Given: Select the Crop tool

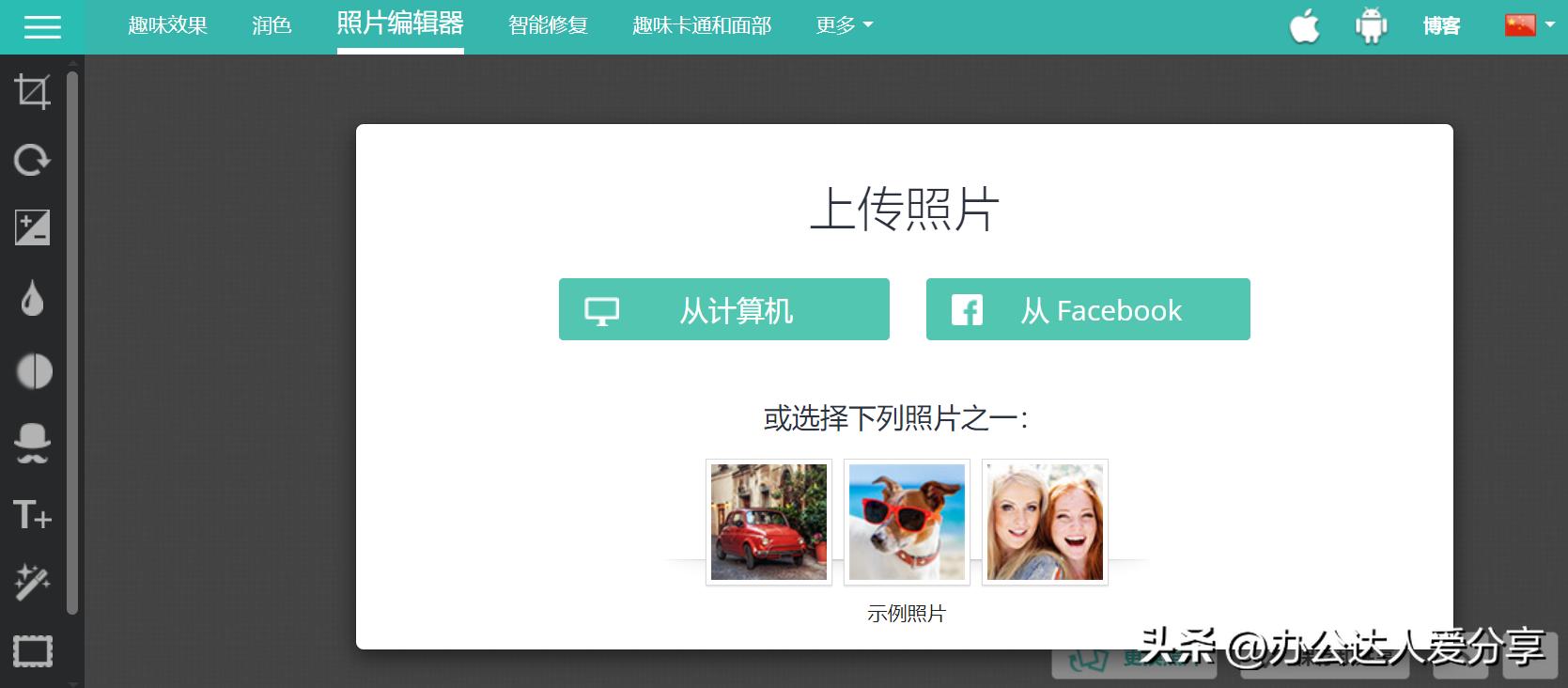Looking at the screenshot, I should click(x=32, y=92).
